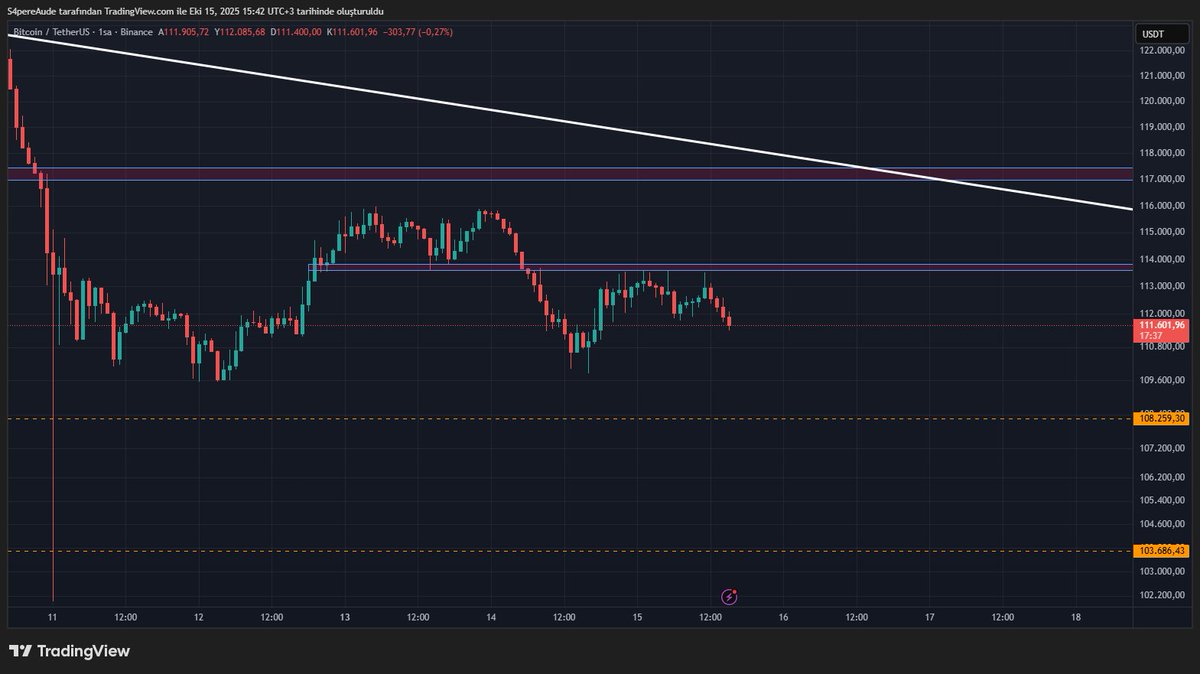Click the 121.000,00 price axis label

click(1162, 75)
